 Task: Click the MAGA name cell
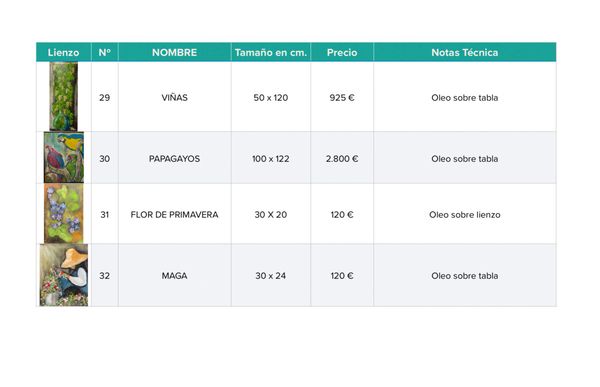tap(174, 276)
